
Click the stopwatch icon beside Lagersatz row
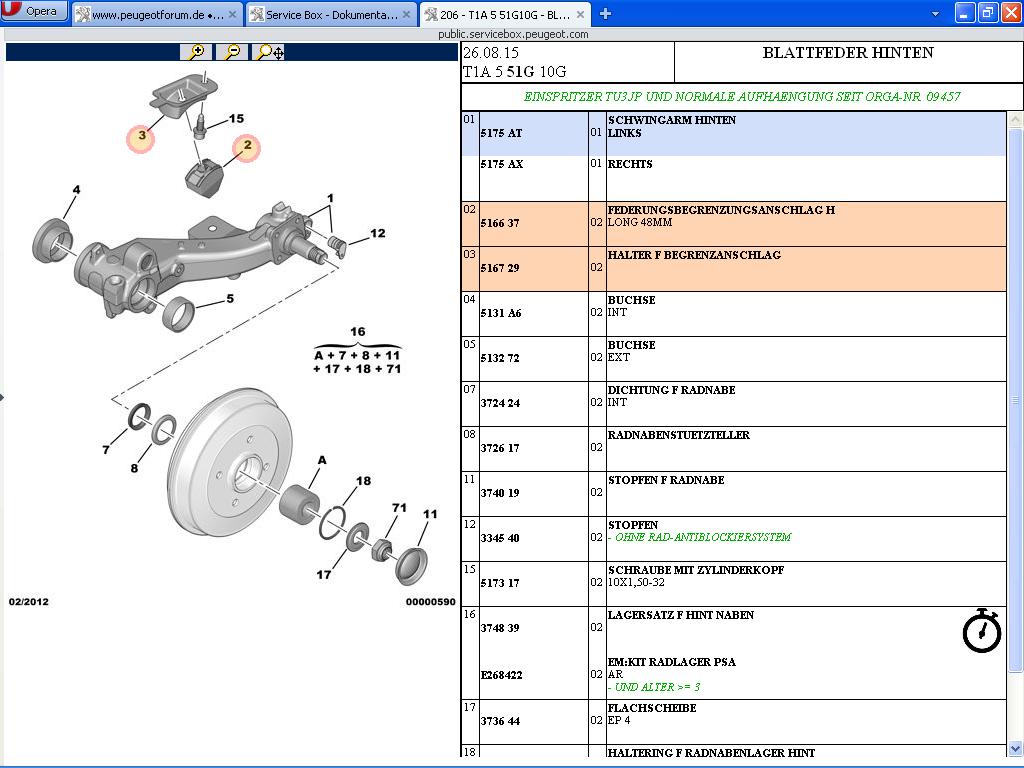tap(981, 630)
